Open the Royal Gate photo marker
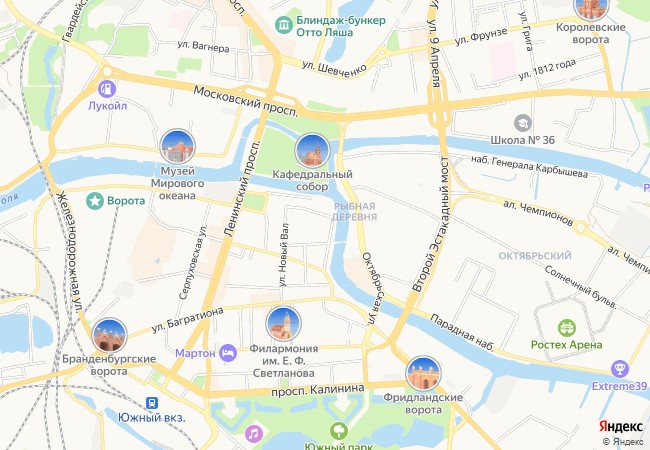Image resolution: width=650 pixels, height=450 pixels. pos(591,6)
